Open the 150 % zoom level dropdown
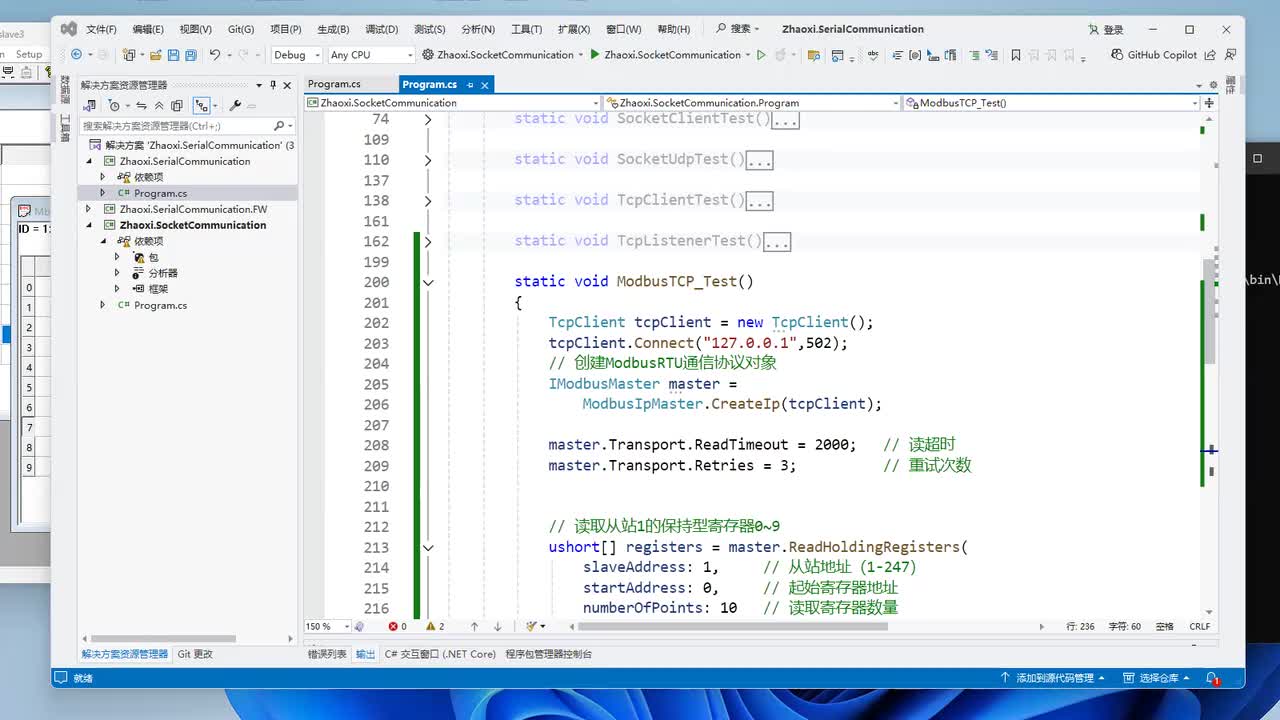Image resolution: width=1280 pixels, height=720 pixels. pos(328,627)
